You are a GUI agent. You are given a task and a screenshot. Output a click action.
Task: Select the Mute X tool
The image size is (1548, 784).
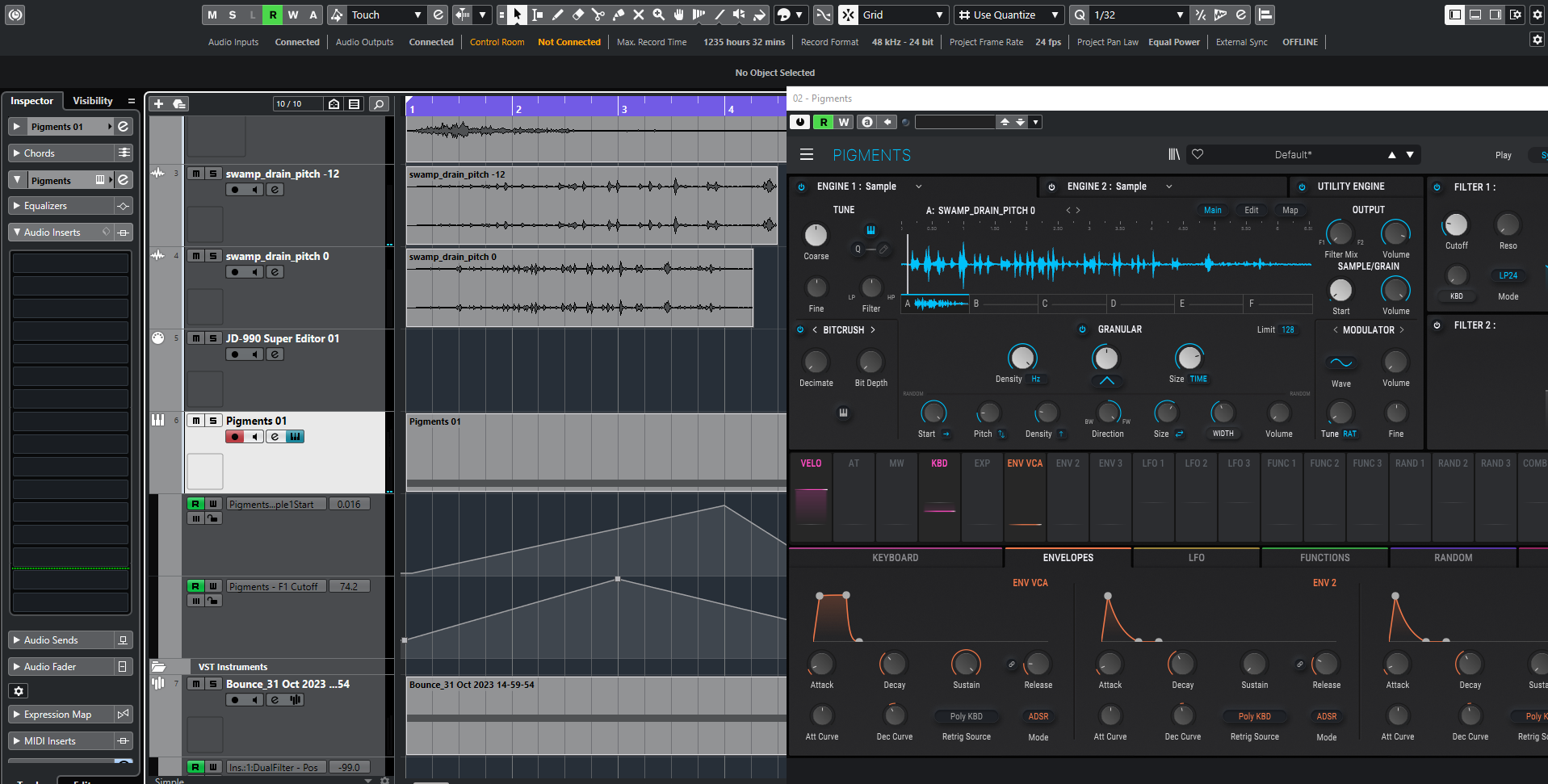click(x=639, y=15)
